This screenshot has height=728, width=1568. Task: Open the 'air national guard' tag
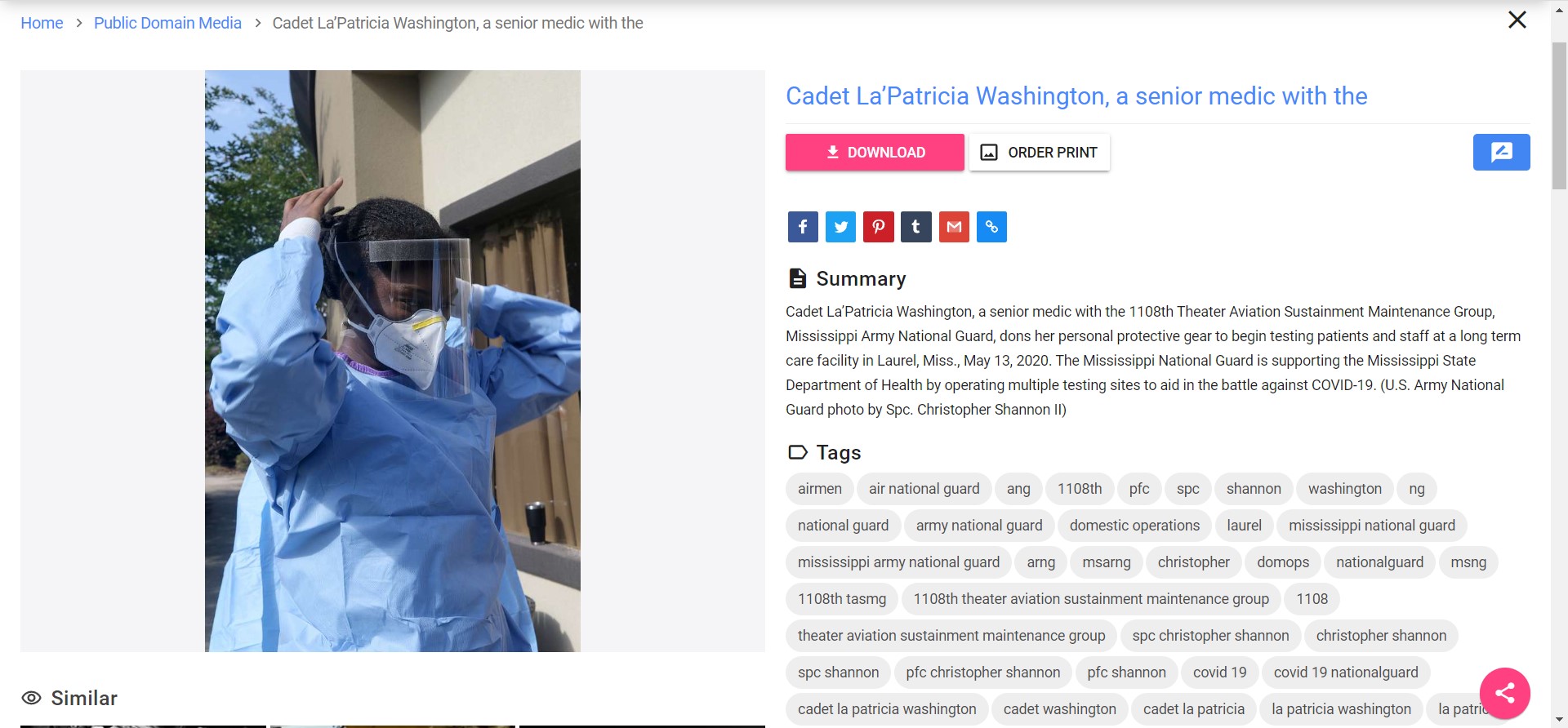924,489
